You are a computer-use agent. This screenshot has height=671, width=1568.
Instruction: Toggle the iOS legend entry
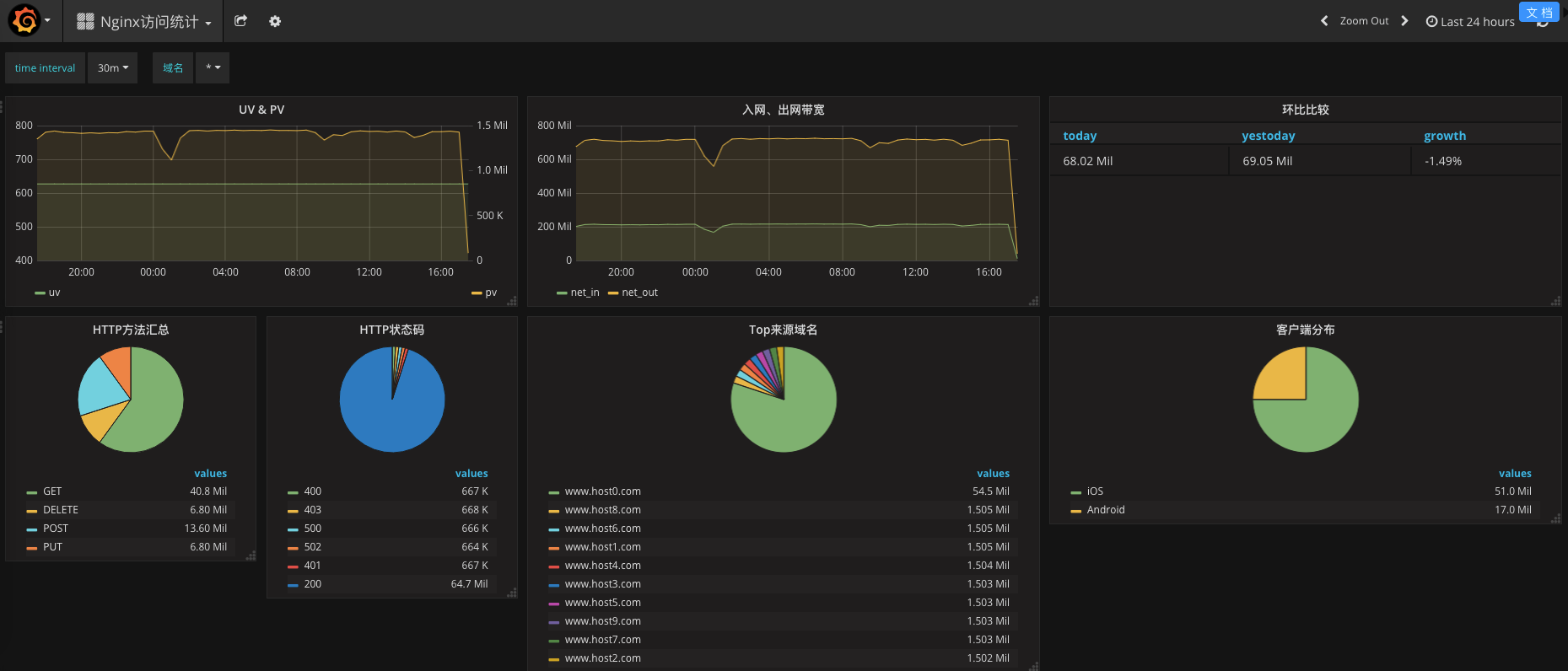(1095, 491)
